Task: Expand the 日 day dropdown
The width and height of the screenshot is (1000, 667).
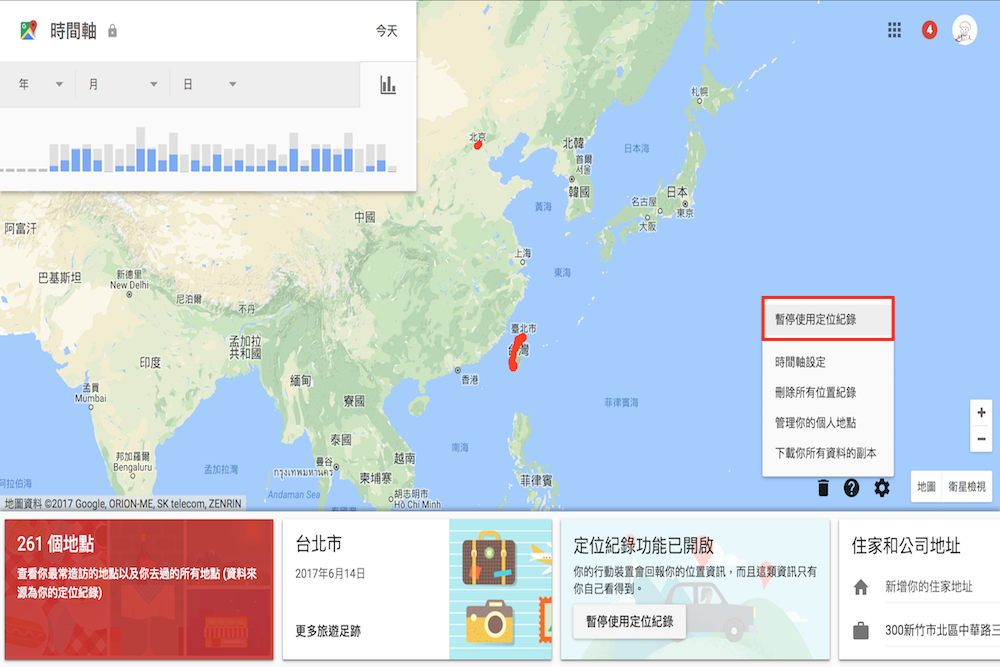Action: (210, 85)
